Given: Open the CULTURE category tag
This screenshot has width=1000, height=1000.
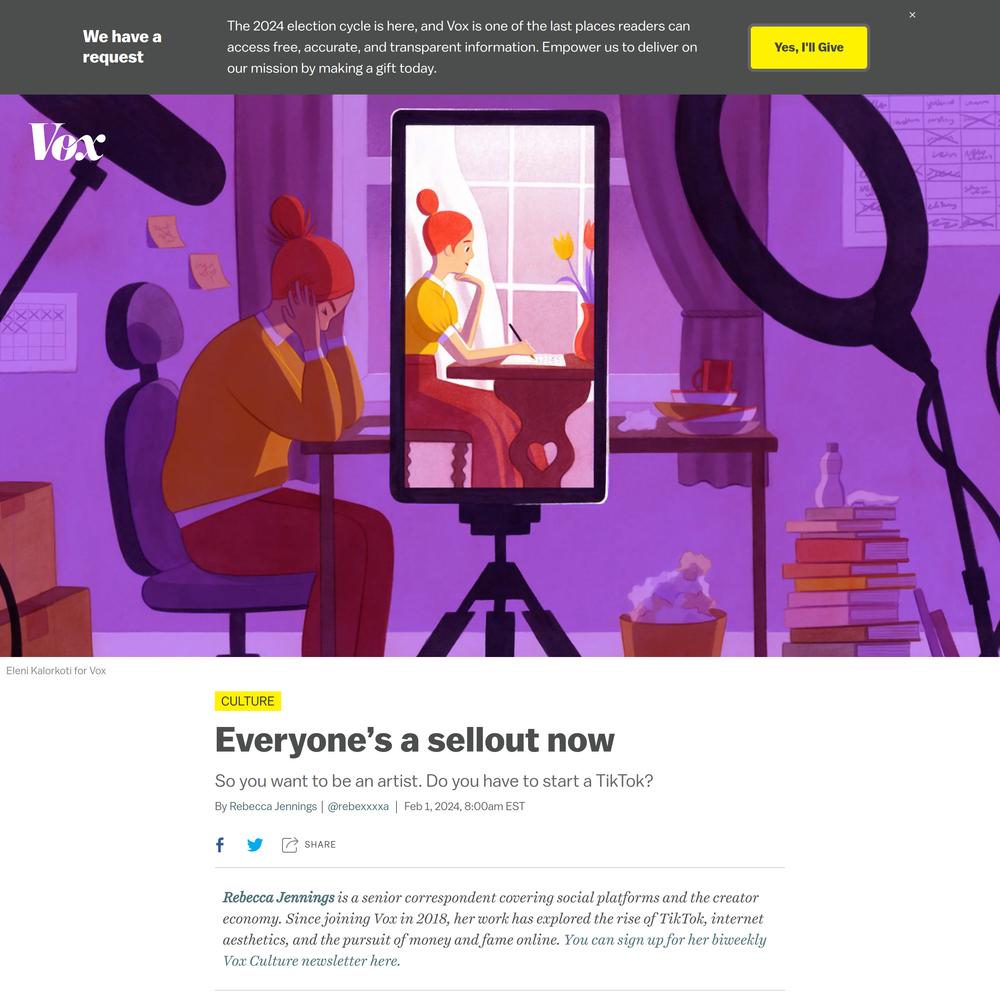Looking at the screenshot, I should pos(247,701).
